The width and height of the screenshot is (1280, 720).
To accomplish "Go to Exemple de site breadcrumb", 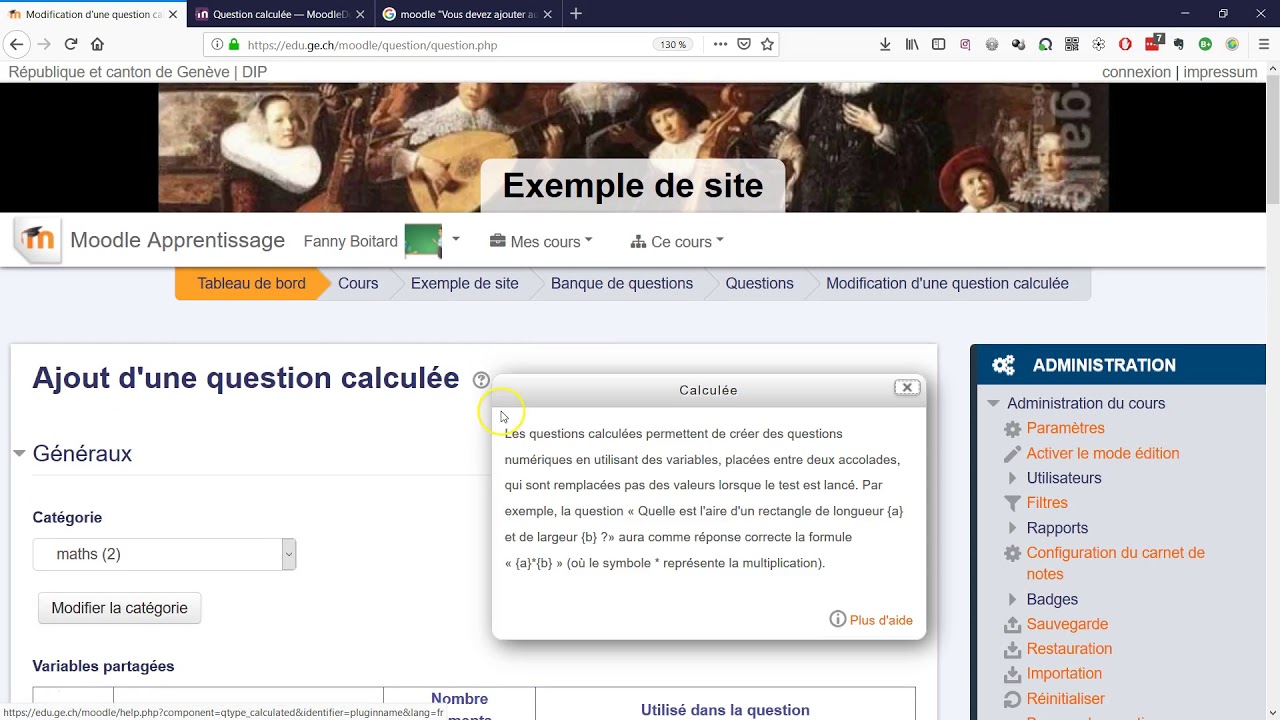I will pyautogui.click(x=465, y=283).
